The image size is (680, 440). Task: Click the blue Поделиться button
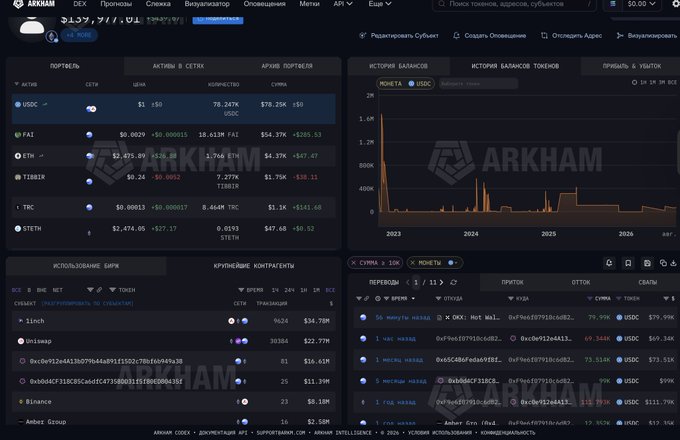218,19
